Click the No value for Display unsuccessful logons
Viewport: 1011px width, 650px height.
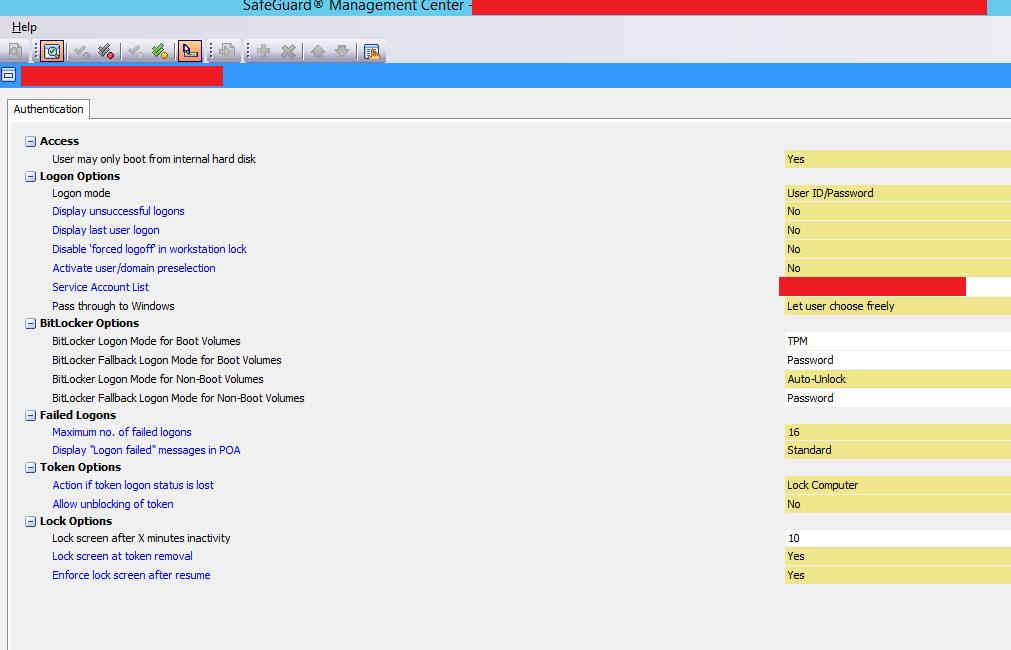tap(898, 211)
